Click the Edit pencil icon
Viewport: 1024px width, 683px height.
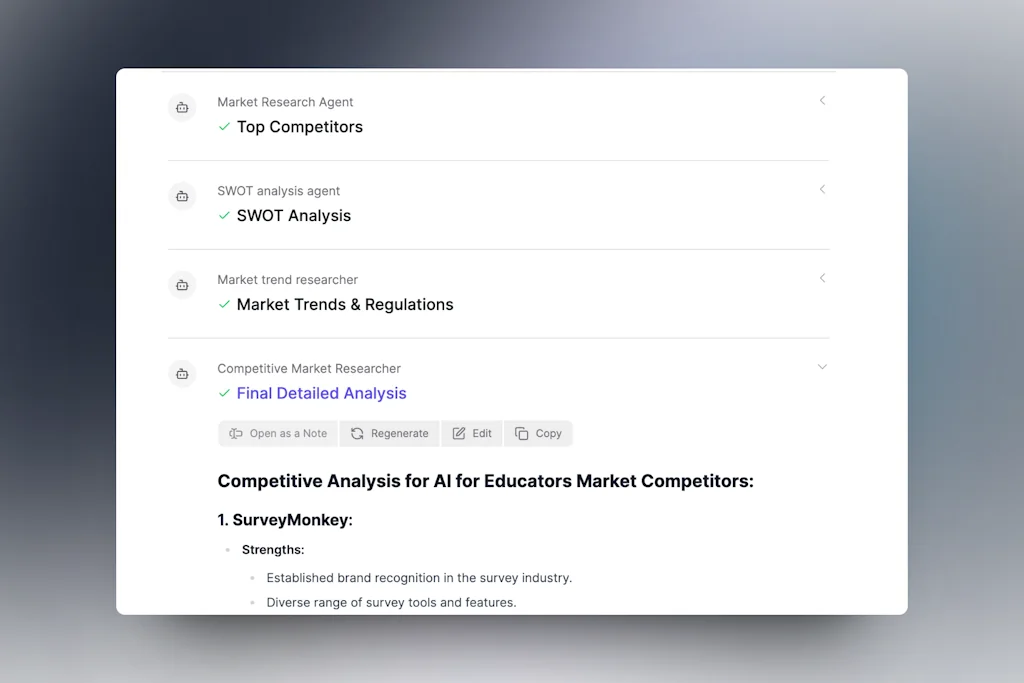pos(457,433)
